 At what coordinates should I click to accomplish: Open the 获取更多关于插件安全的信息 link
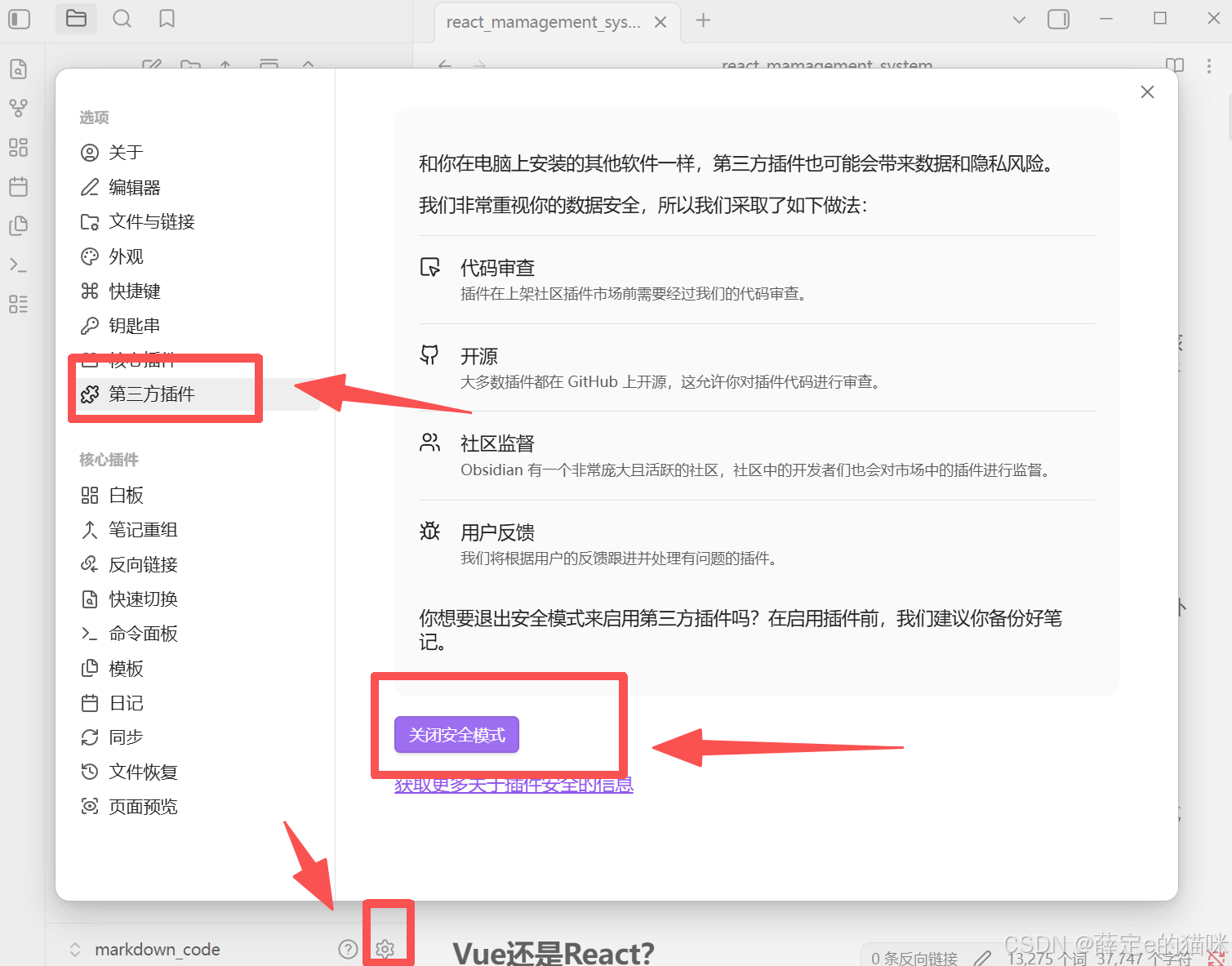[x=514, y=784]
